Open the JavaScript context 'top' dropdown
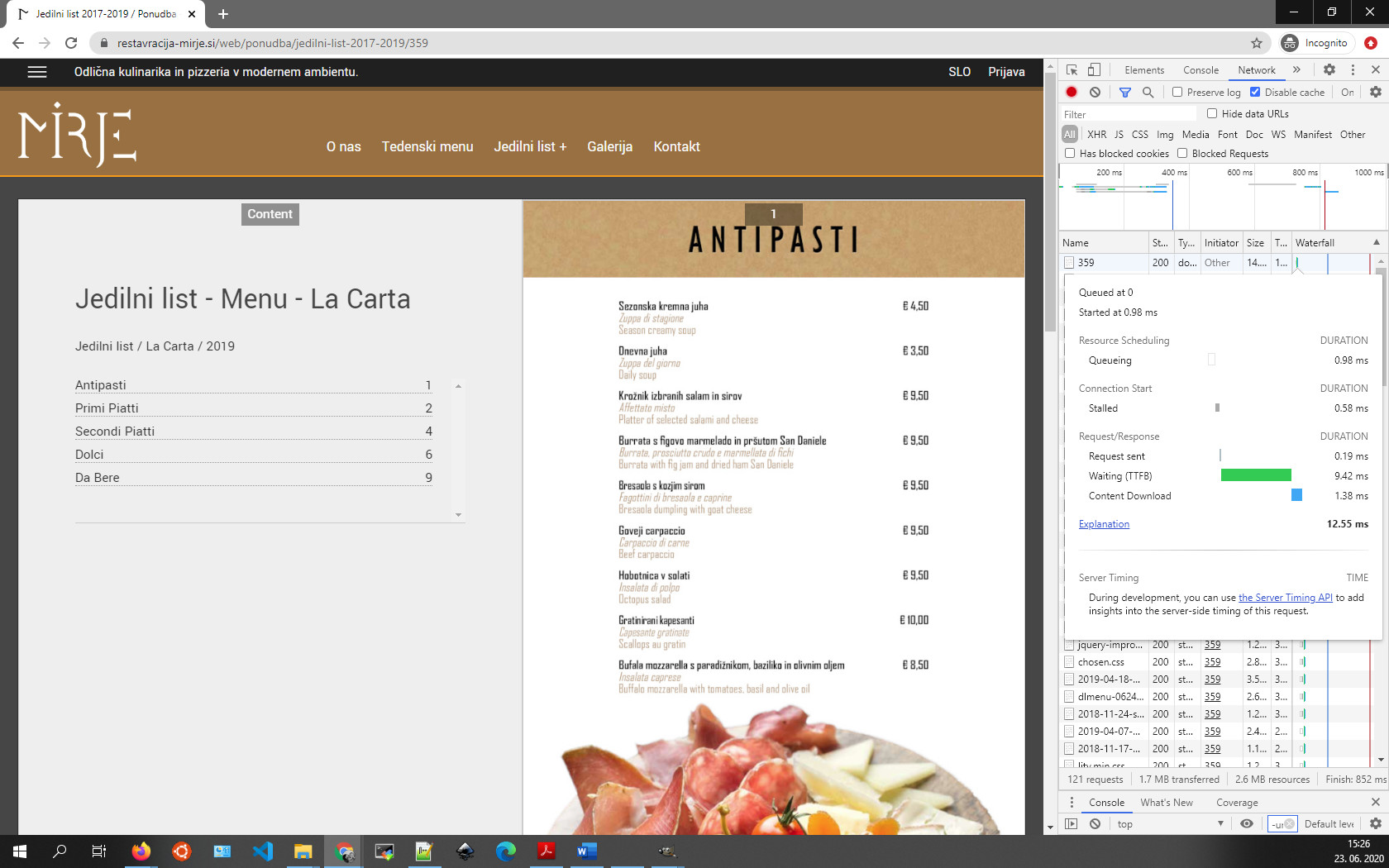The height and width of the screenshot is (868, 1389). pyautogui.click(x=1170, y=824)
